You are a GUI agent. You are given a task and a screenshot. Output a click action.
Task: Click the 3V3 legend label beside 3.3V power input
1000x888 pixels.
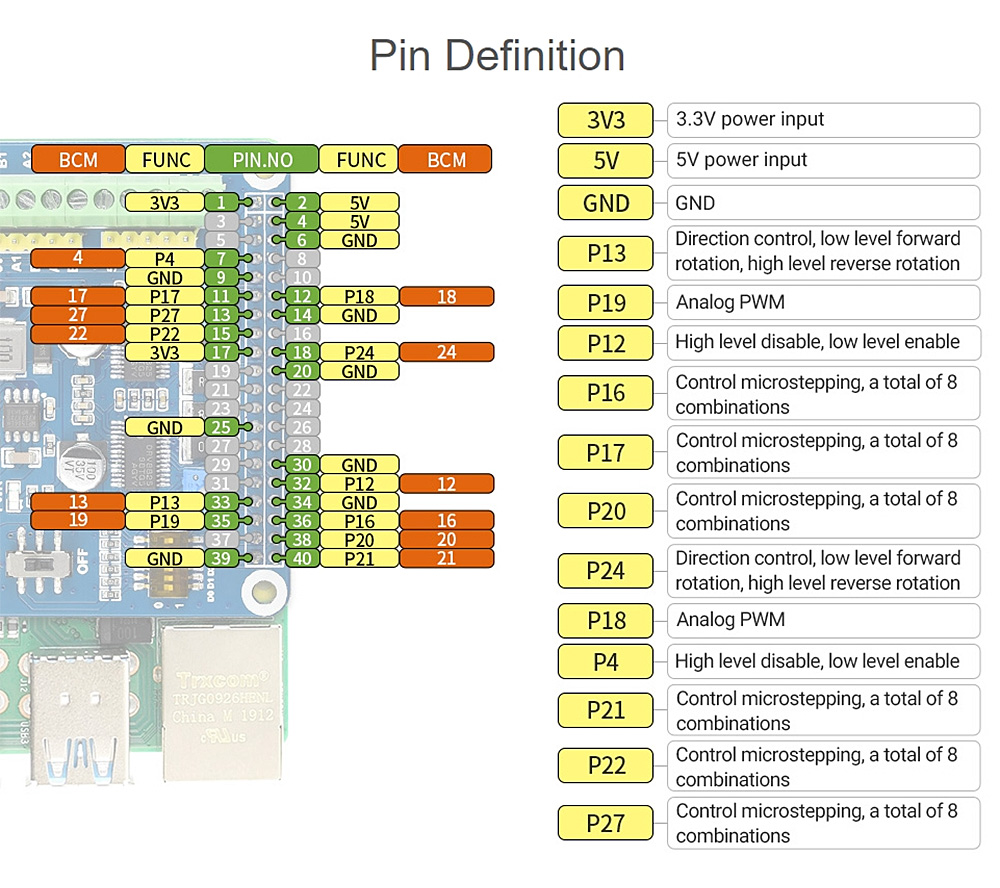[606, 120]
